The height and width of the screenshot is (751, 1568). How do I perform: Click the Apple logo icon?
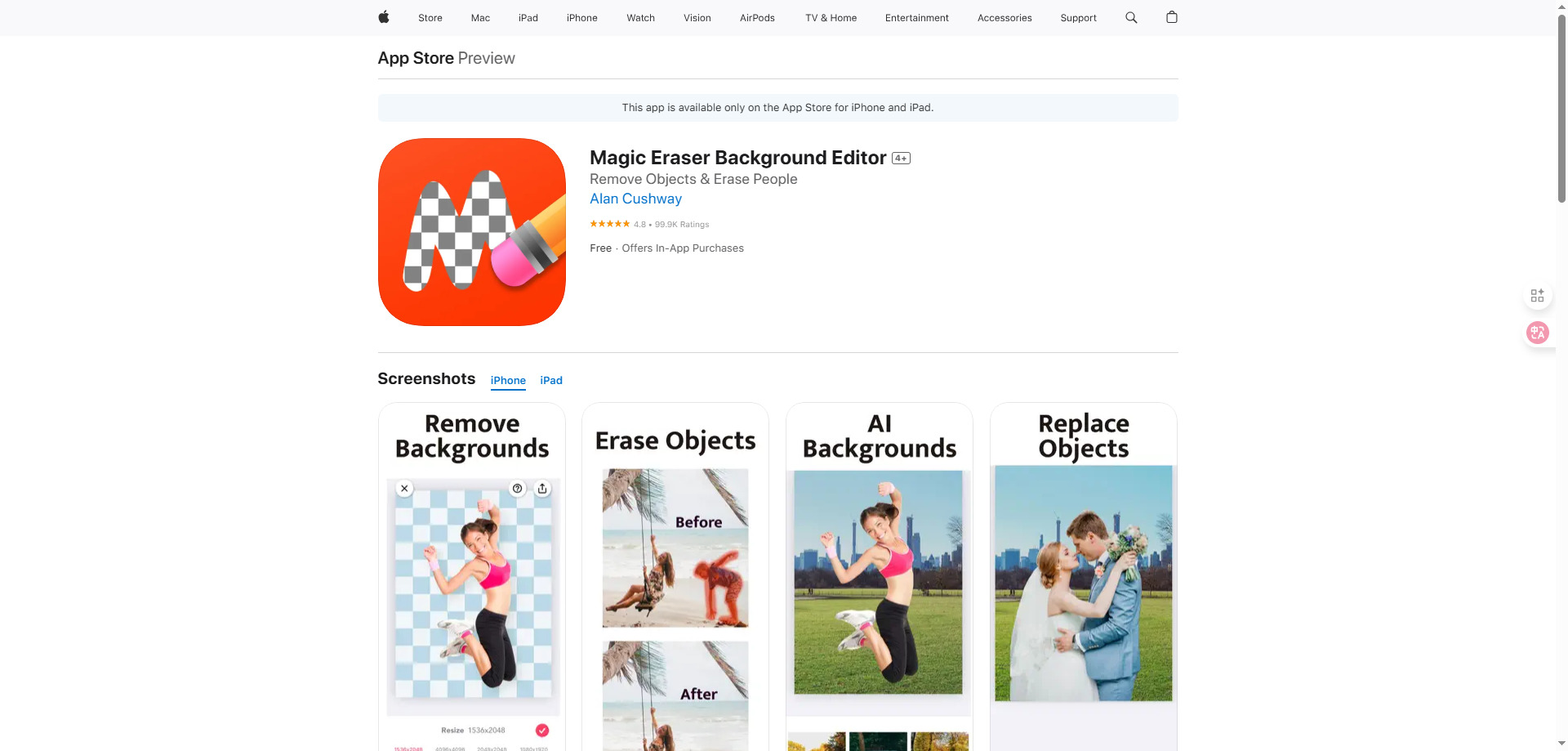click(384, 17)
